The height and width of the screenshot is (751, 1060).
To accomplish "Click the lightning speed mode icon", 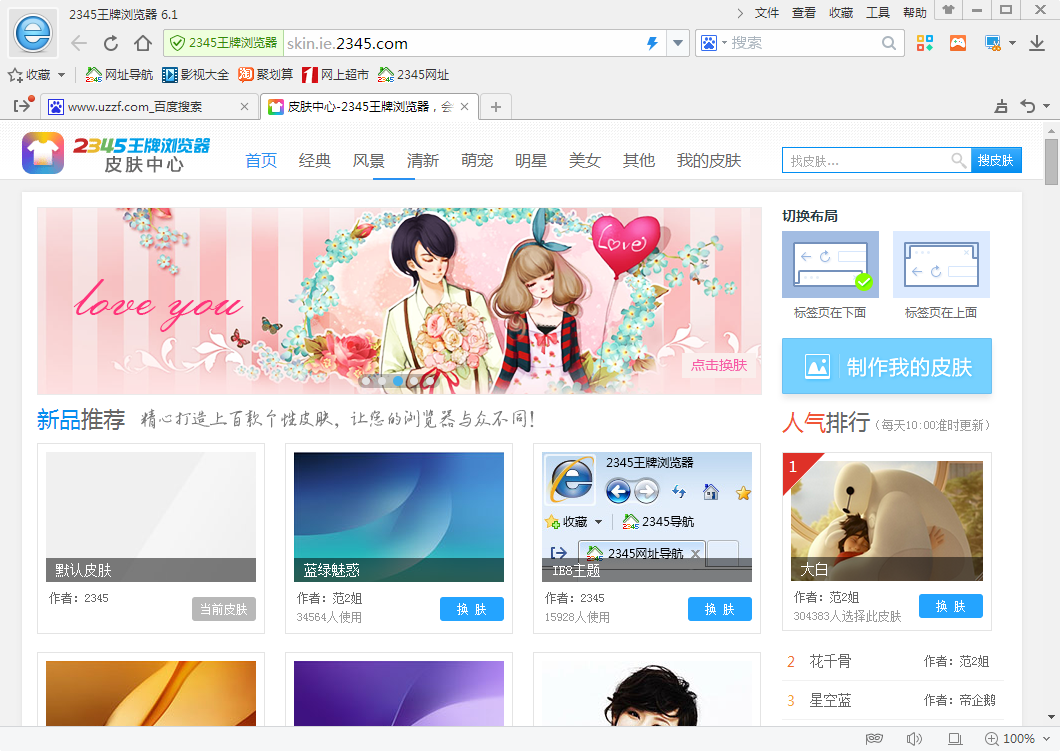I will click(x=652, y=43).
